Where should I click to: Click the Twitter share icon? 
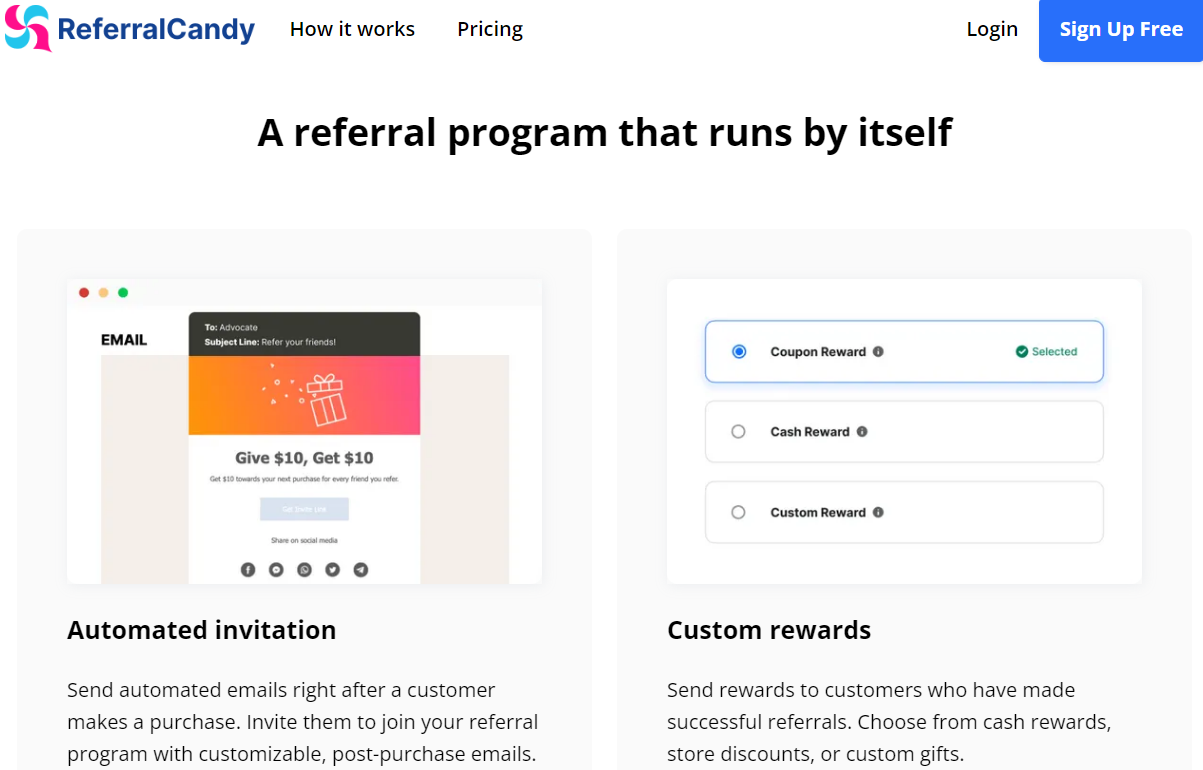tap(332, 570)
